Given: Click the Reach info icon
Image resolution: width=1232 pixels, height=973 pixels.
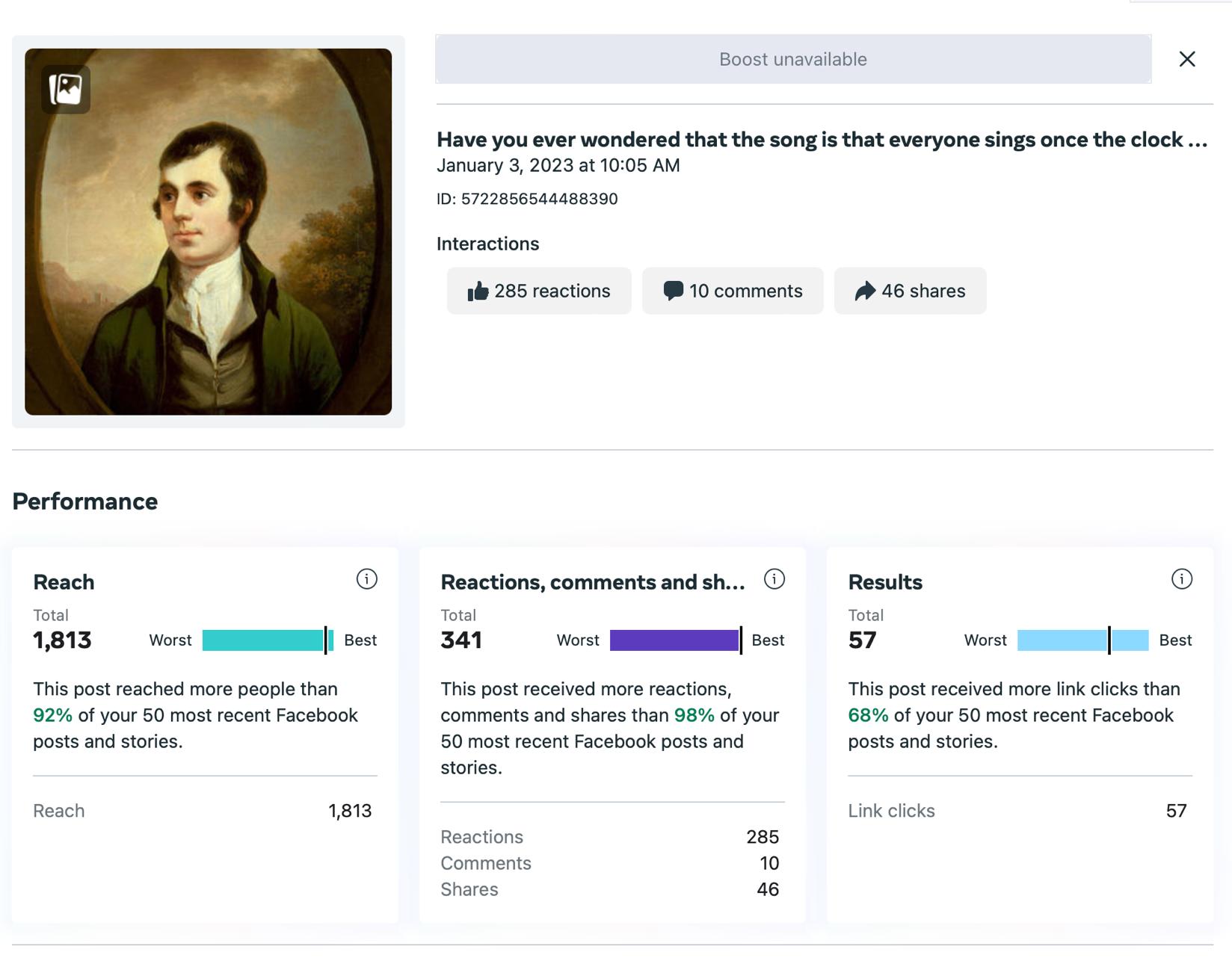Looking at the screenshot, I should tap(366, 579).
